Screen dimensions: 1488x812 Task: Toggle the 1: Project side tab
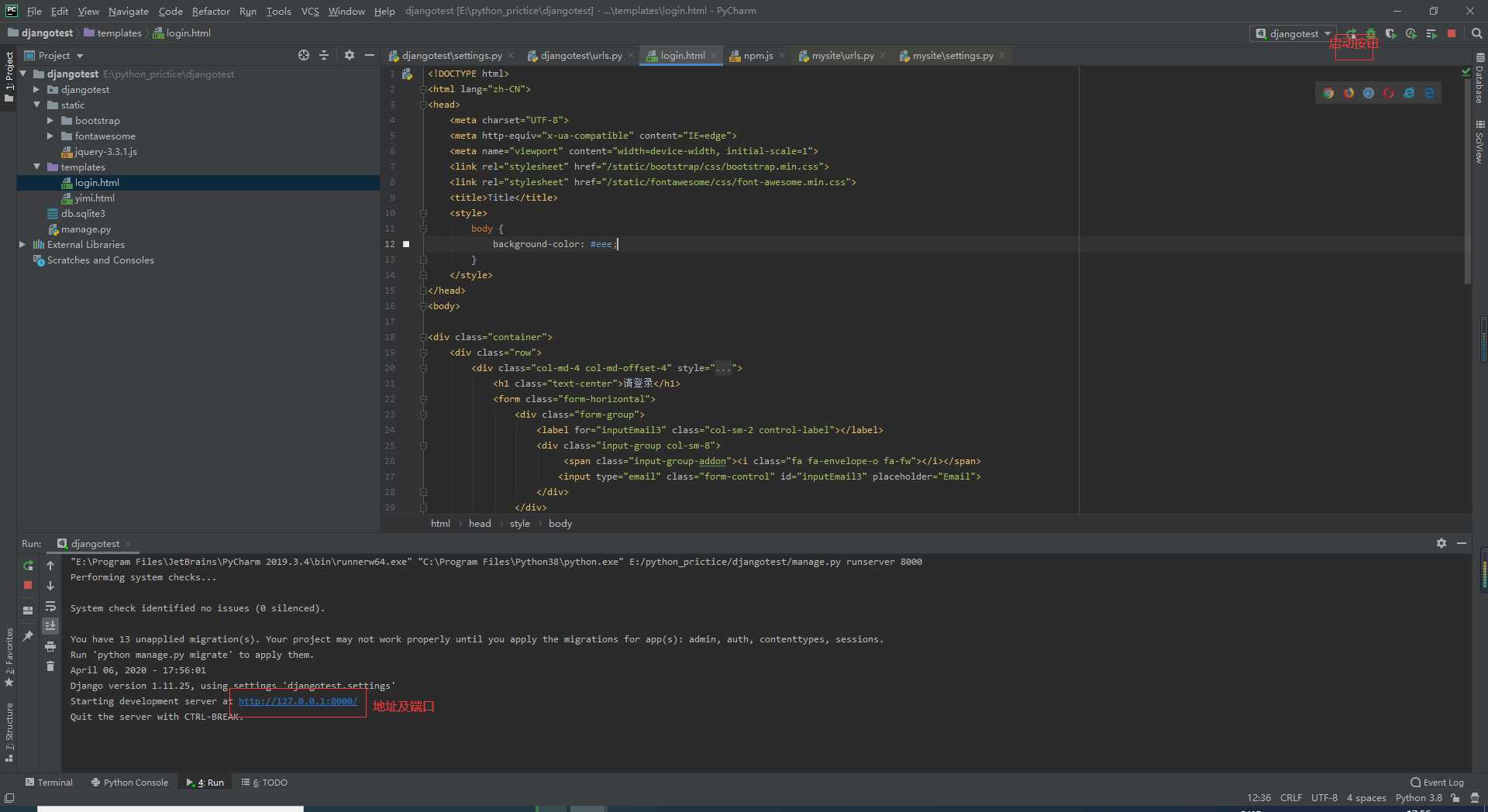(x=9, y=76)
